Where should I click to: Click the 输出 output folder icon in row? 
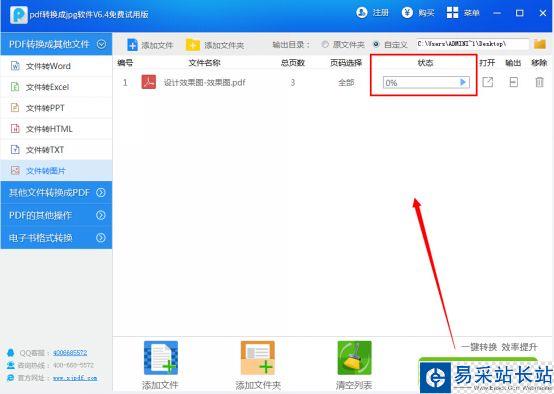(x=513, y=82)
